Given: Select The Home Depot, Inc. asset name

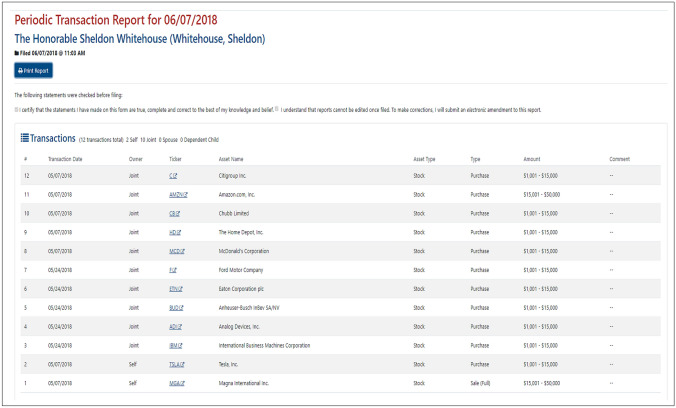Looking at the screenshot, I should pos(241,232).
